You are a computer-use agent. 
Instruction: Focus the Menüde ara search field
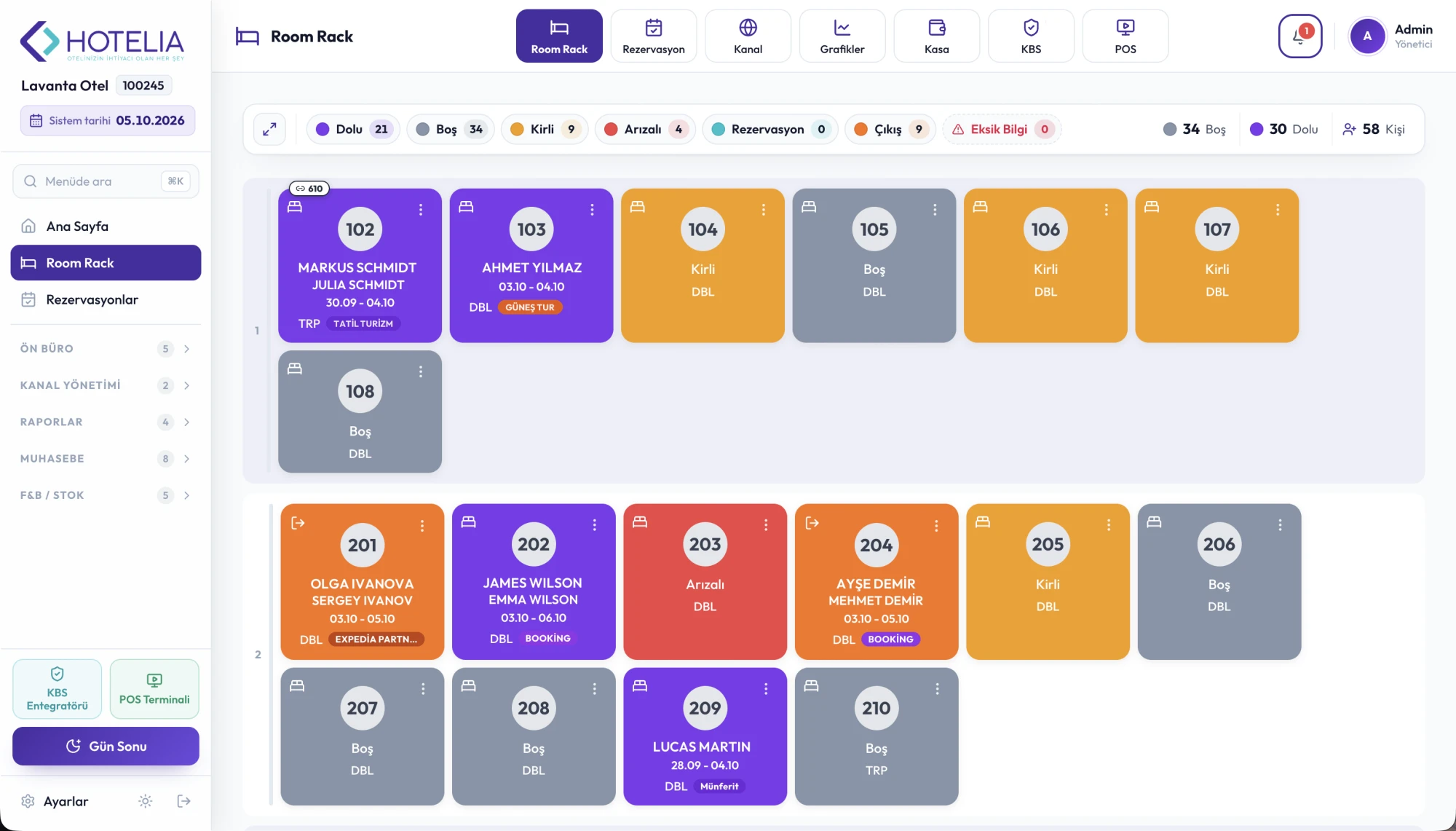[106, 181]
